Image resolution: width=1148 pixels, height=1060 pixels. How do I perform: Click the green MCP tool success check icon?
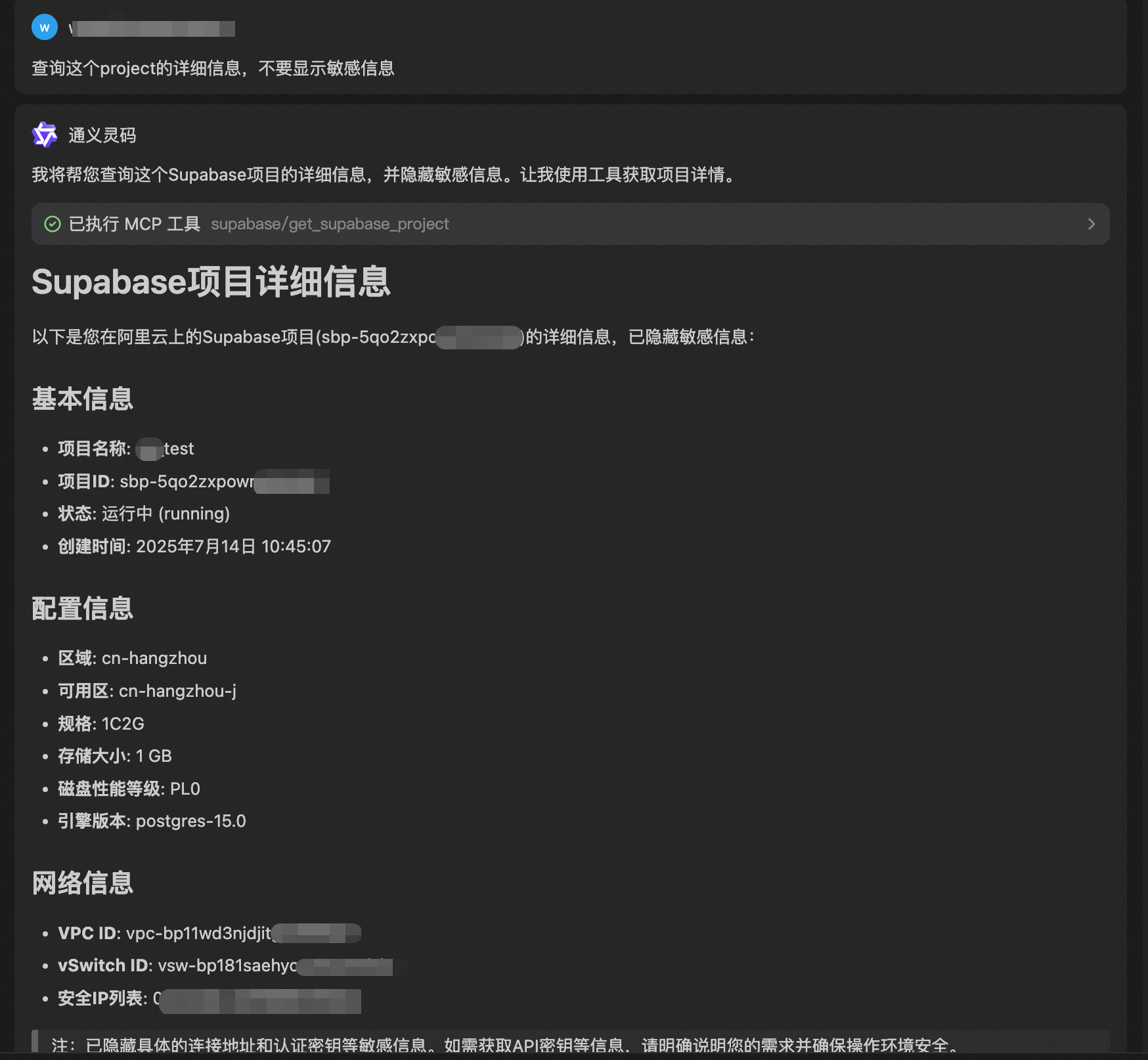coord(53,224)
